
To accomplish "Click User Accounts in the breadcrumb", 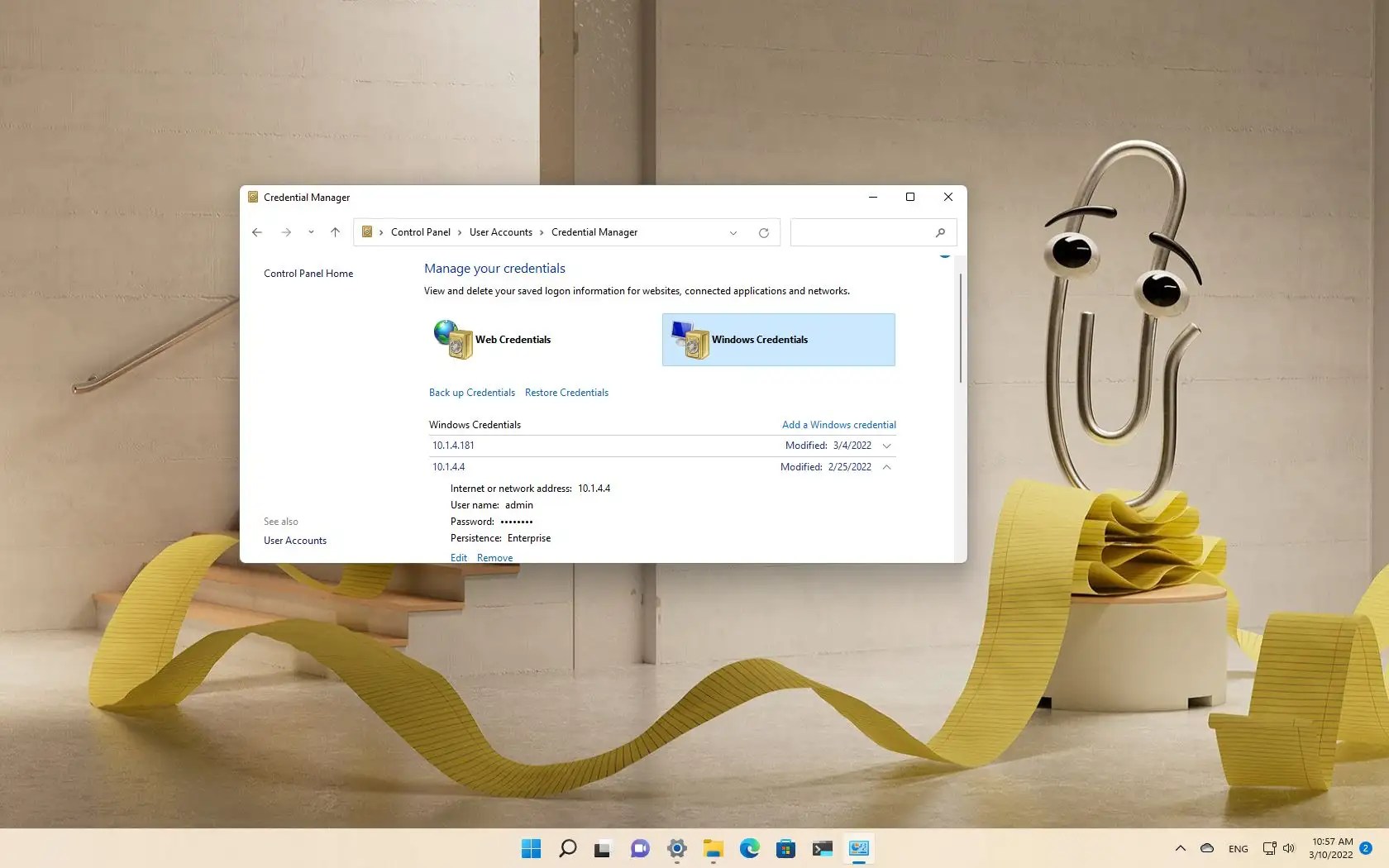I will click(x=501, y=232).
